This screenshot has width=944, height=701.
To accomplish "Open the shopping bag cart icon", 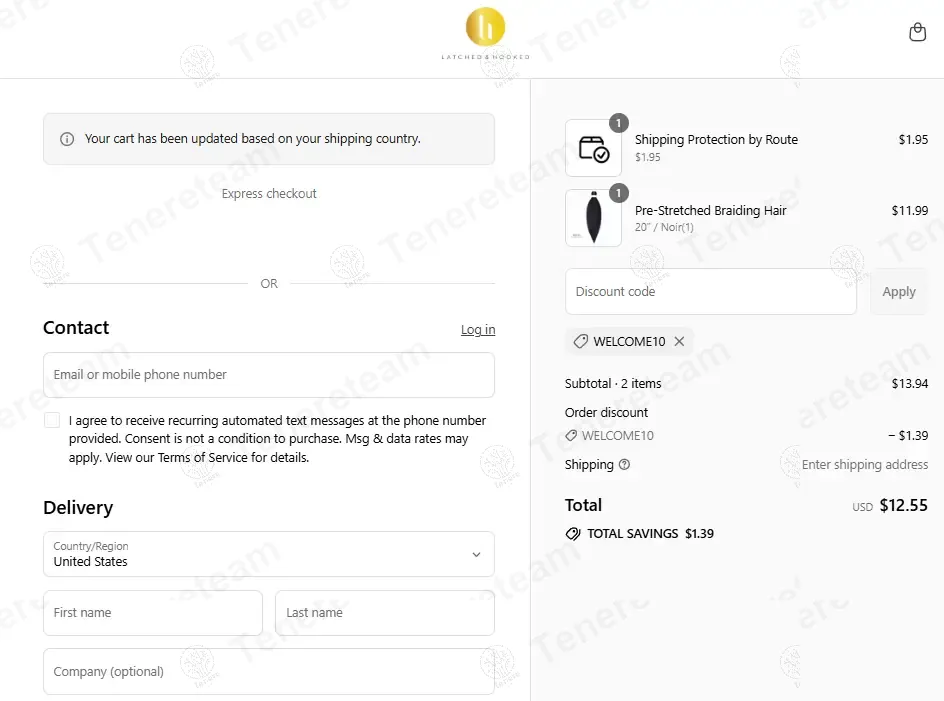I will 917,32.
